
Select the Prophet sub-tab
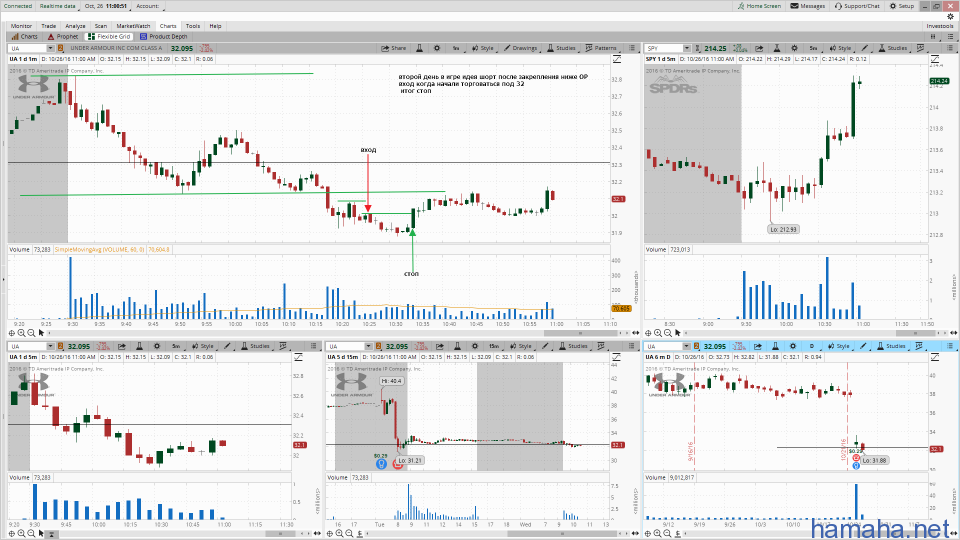tap(63, 37)
